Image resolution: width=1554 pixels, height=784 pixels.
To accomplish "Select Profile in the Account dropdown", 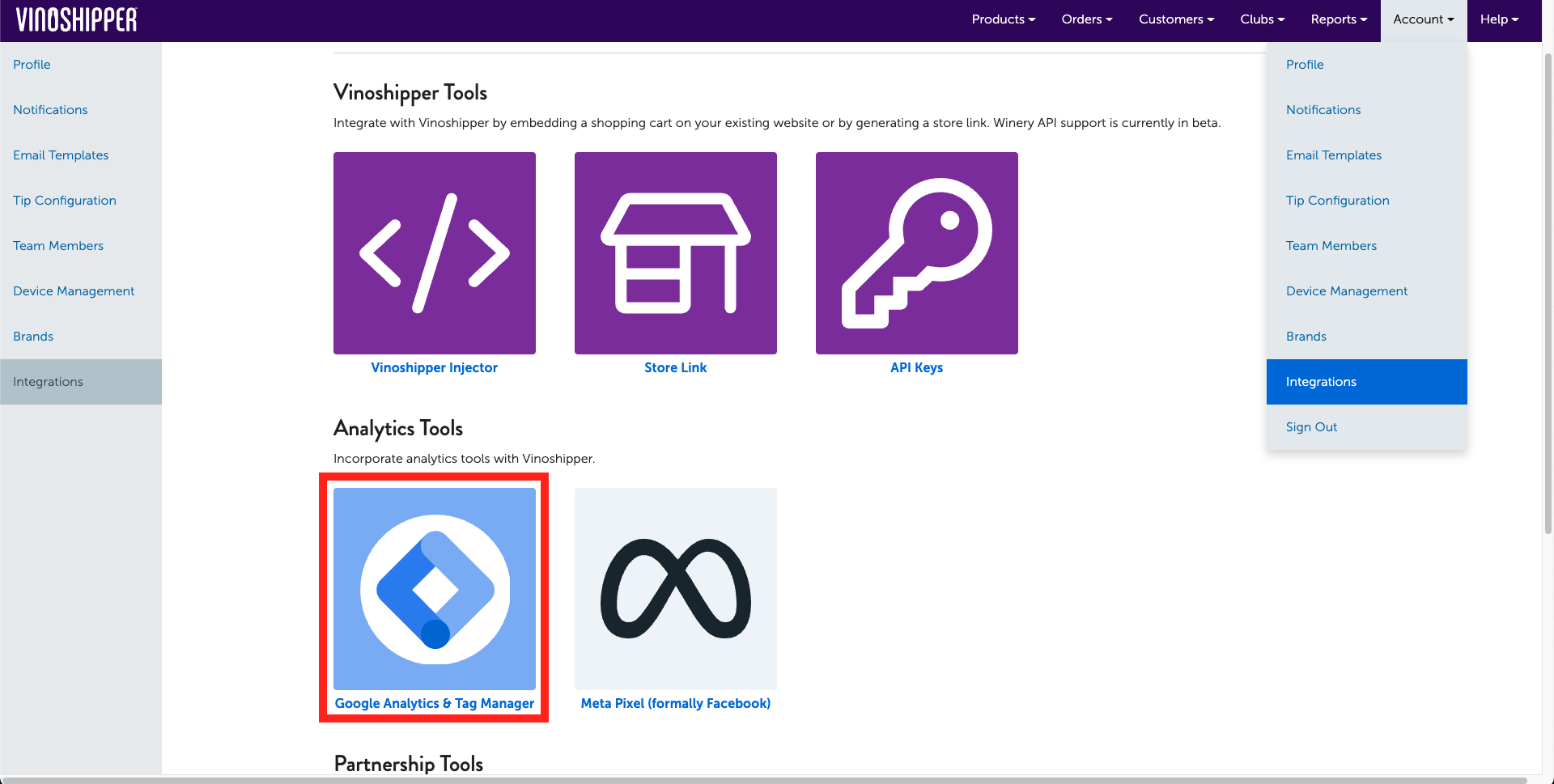I will point(1367,65).
